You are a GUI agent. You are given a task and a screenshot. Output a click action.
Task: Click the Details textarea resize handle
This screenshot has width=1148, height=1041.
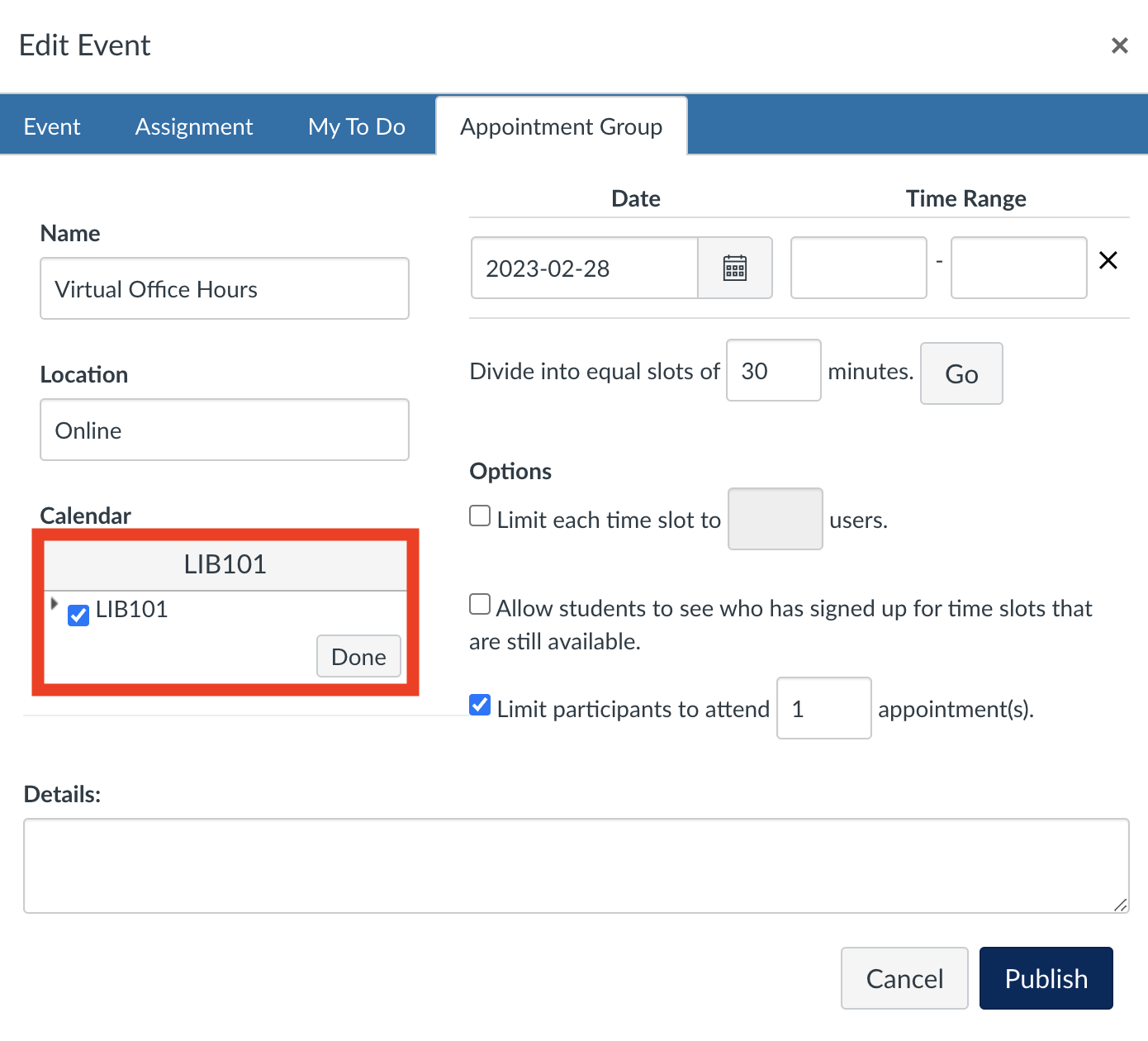[1120, 906]
